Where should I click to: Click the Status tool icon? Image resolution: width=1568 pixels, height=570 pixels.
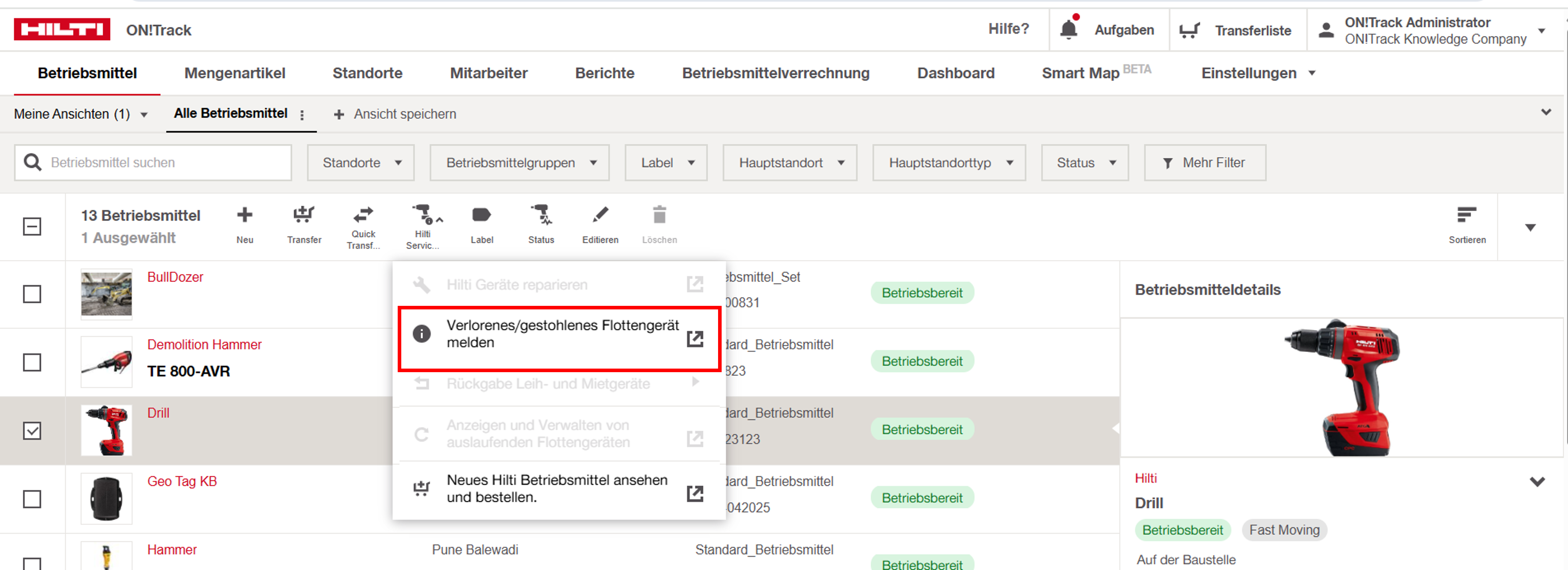pyautogui.click(x=541, y=216)
